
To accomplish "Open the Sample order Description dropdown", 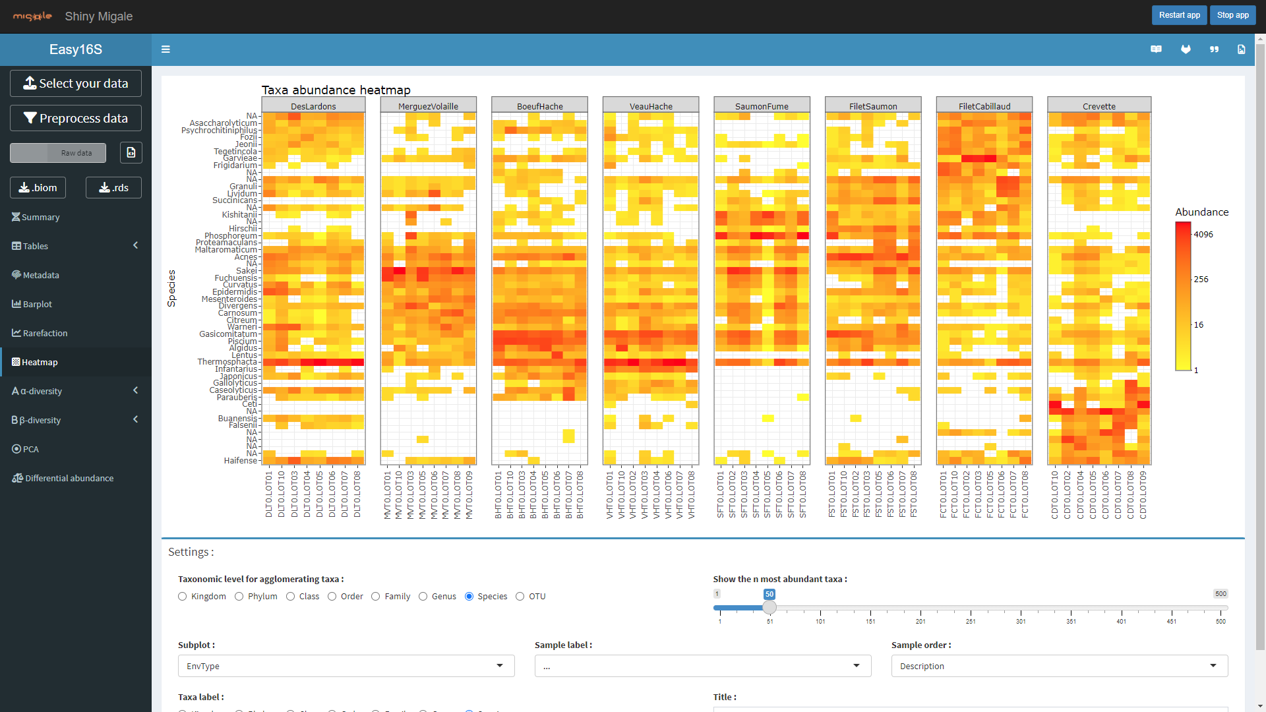I will tap(1059, 666).
